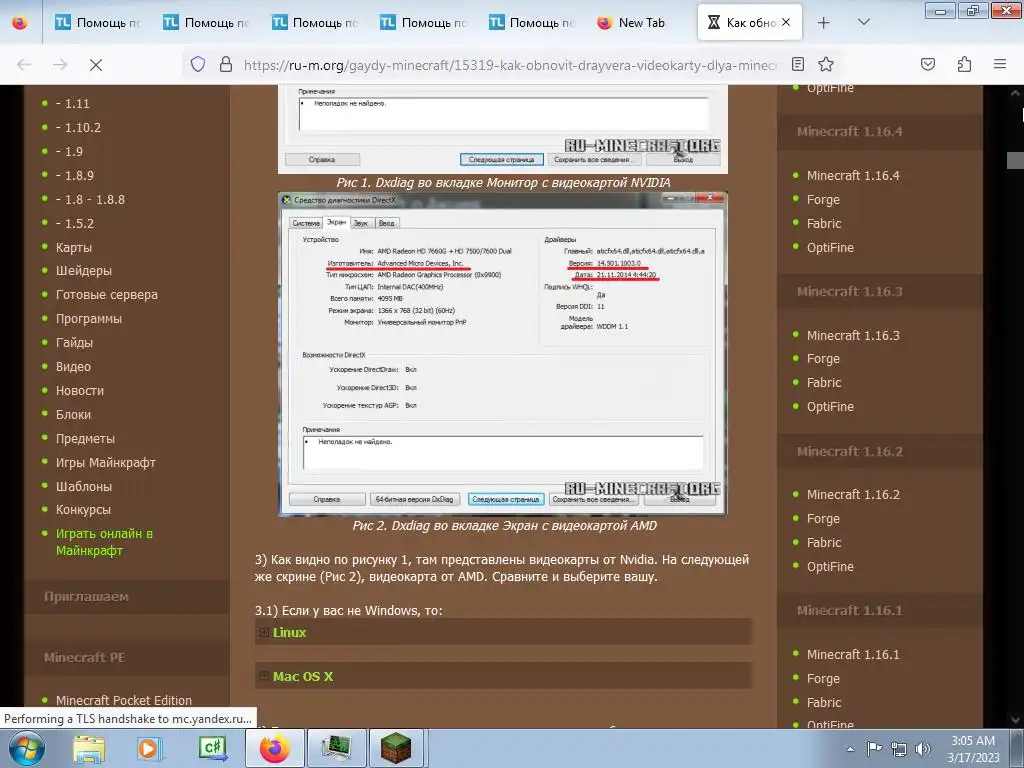The height and width of the screenshot is (768, 1024).
Task: Open "Играть онлайн в Майнкрафт" link
Action: (x=104, y=542)
